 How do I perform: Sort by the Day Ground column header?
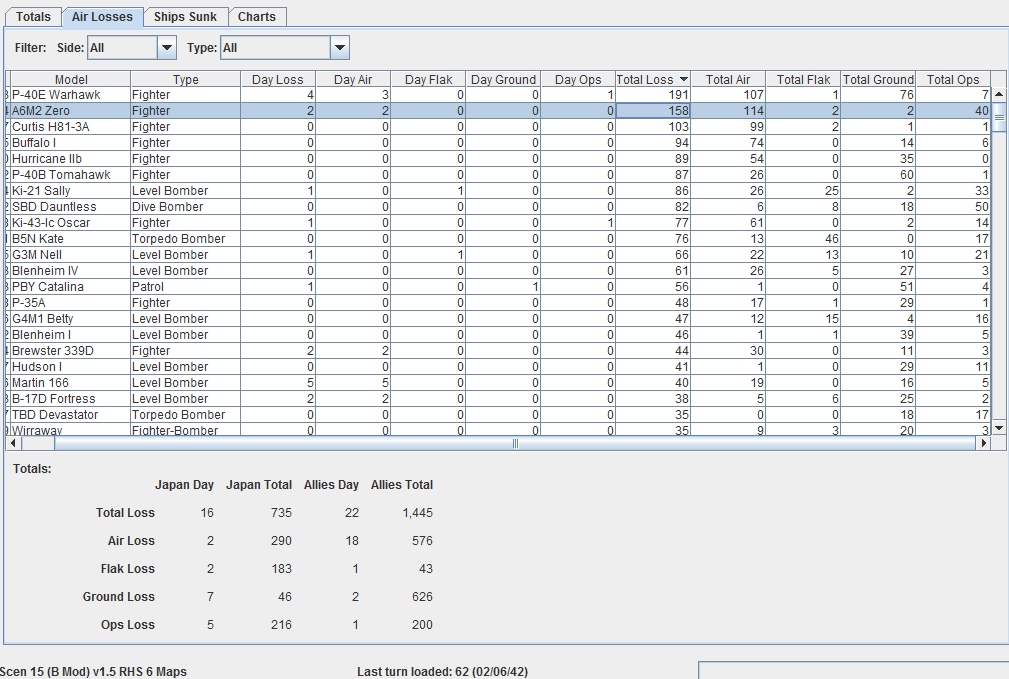pos(503,79)
